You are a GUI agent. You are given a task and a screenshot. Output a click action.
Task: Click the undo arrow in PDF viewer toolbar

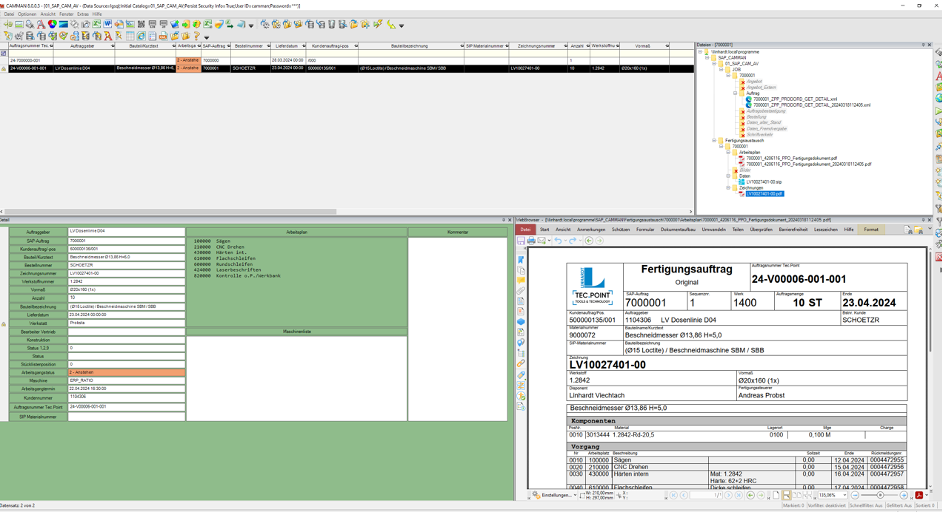point(559,241)
